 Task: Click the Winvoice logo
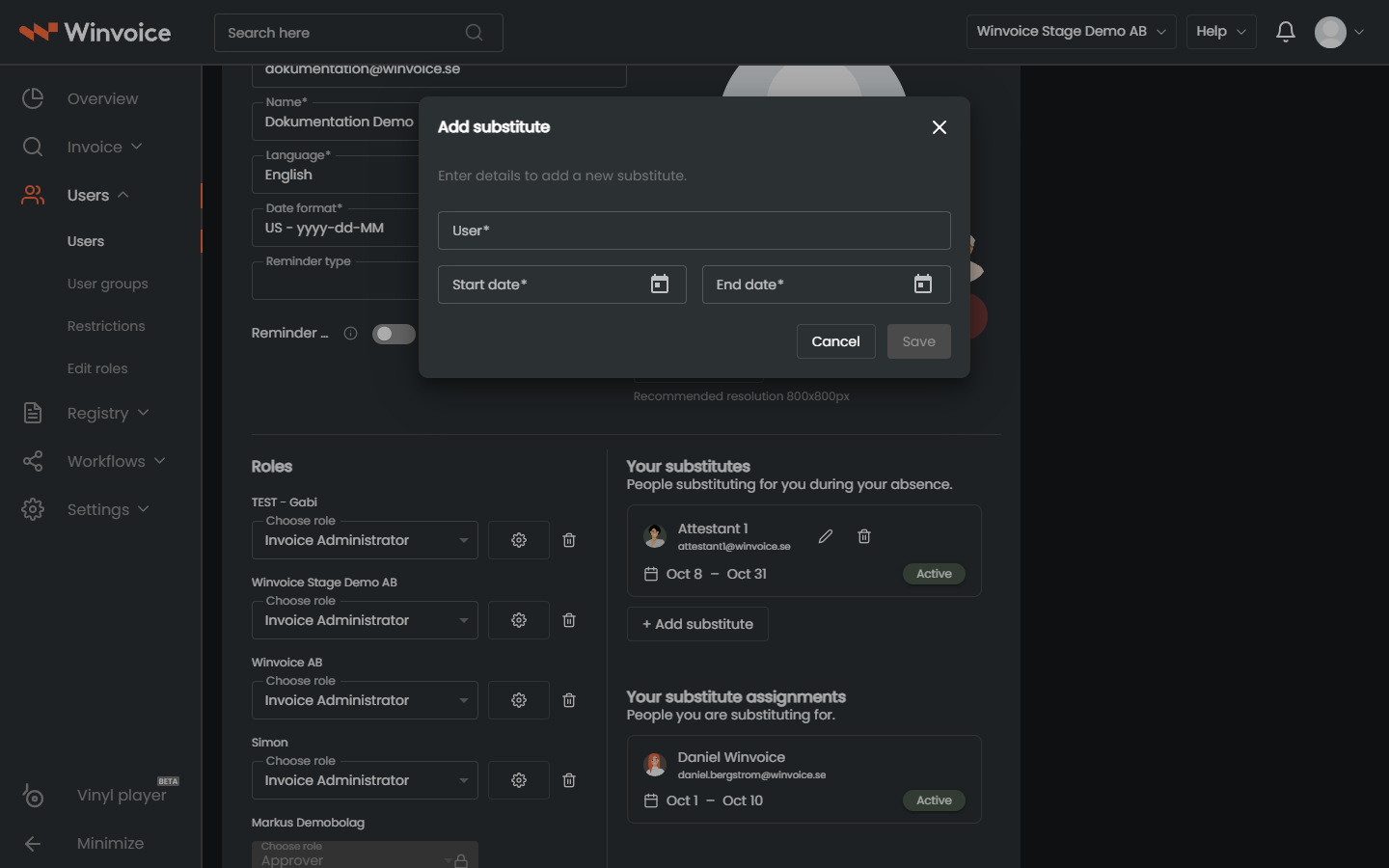click(95, 32)
